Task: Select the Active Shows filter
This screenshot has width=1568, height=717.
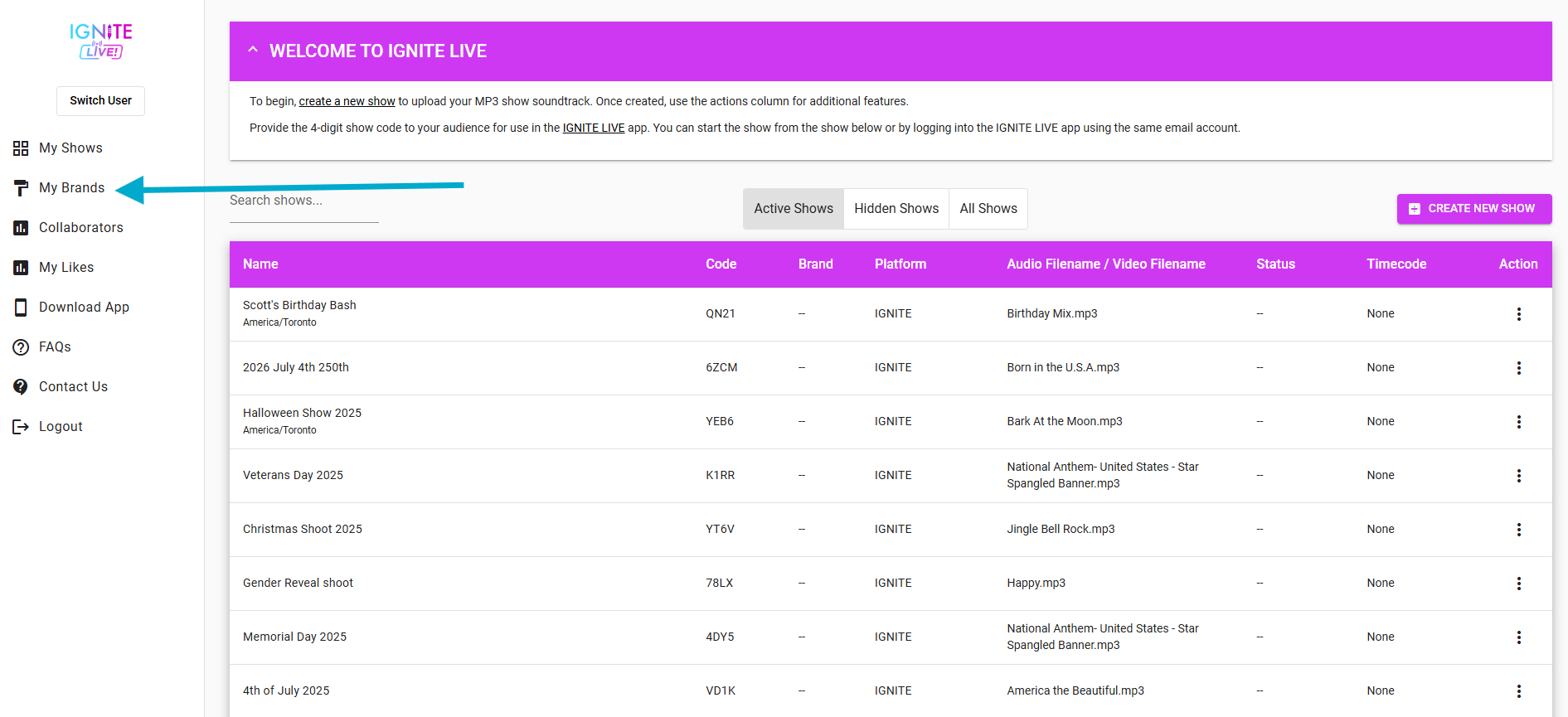Action: click(793, 209)
